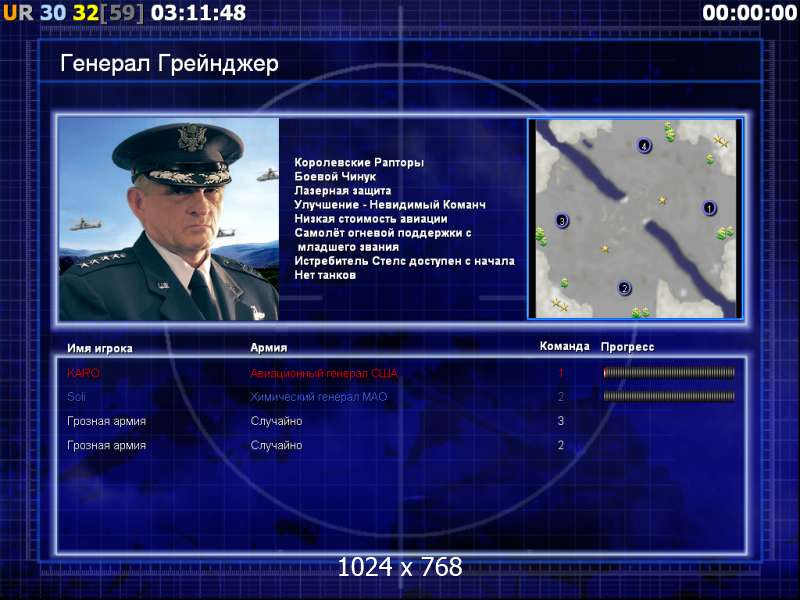Screen dimensions: 800x600
Task: Select the player name 'KARO'
Action: [x=83, y=373]
